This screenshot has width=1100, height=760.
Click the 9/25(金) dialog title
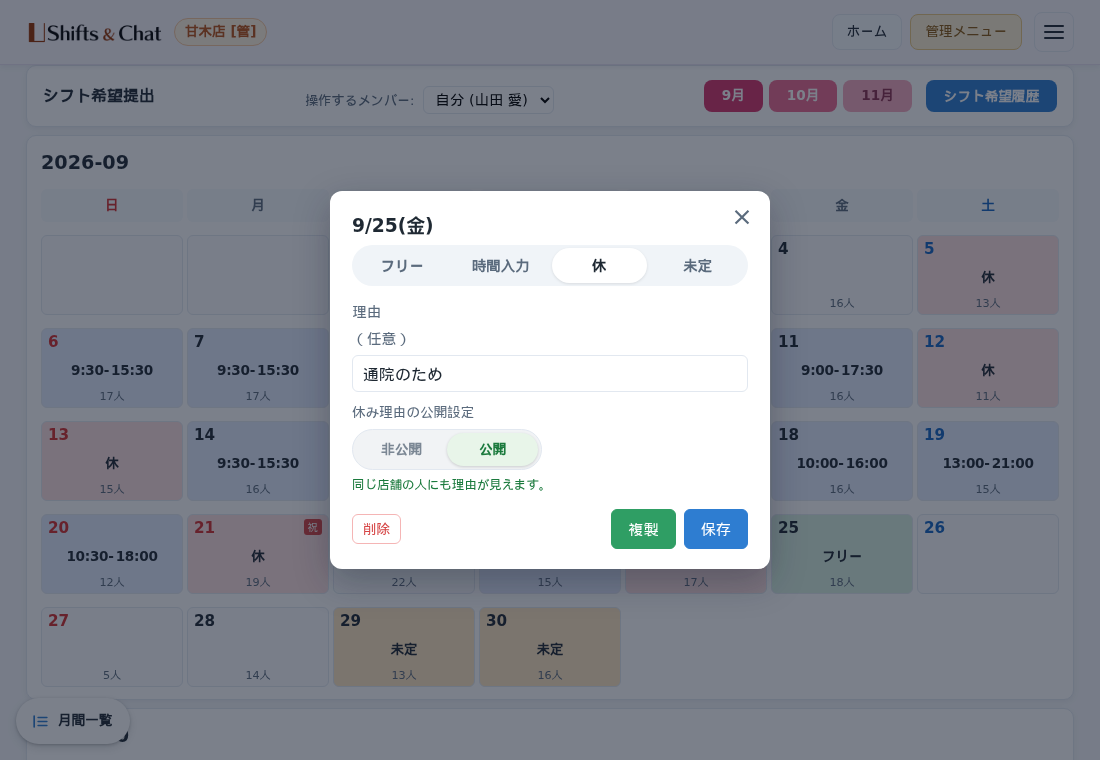point(393,225)
